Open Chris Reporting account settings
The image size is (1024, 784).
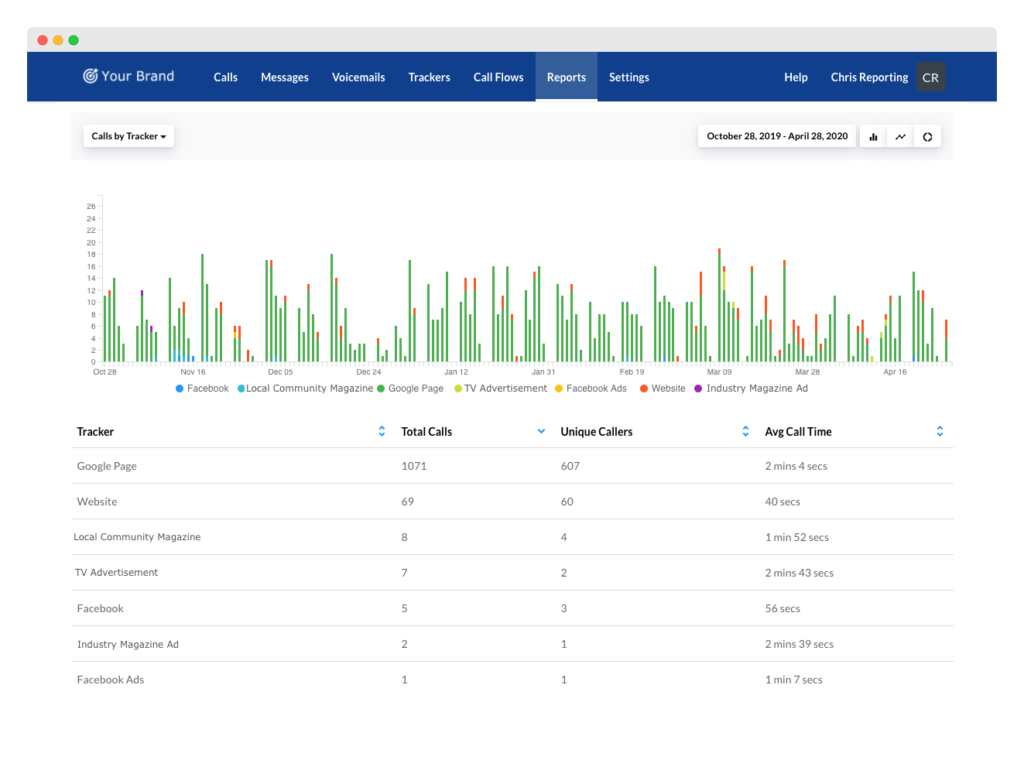click(x=868, y=76)
